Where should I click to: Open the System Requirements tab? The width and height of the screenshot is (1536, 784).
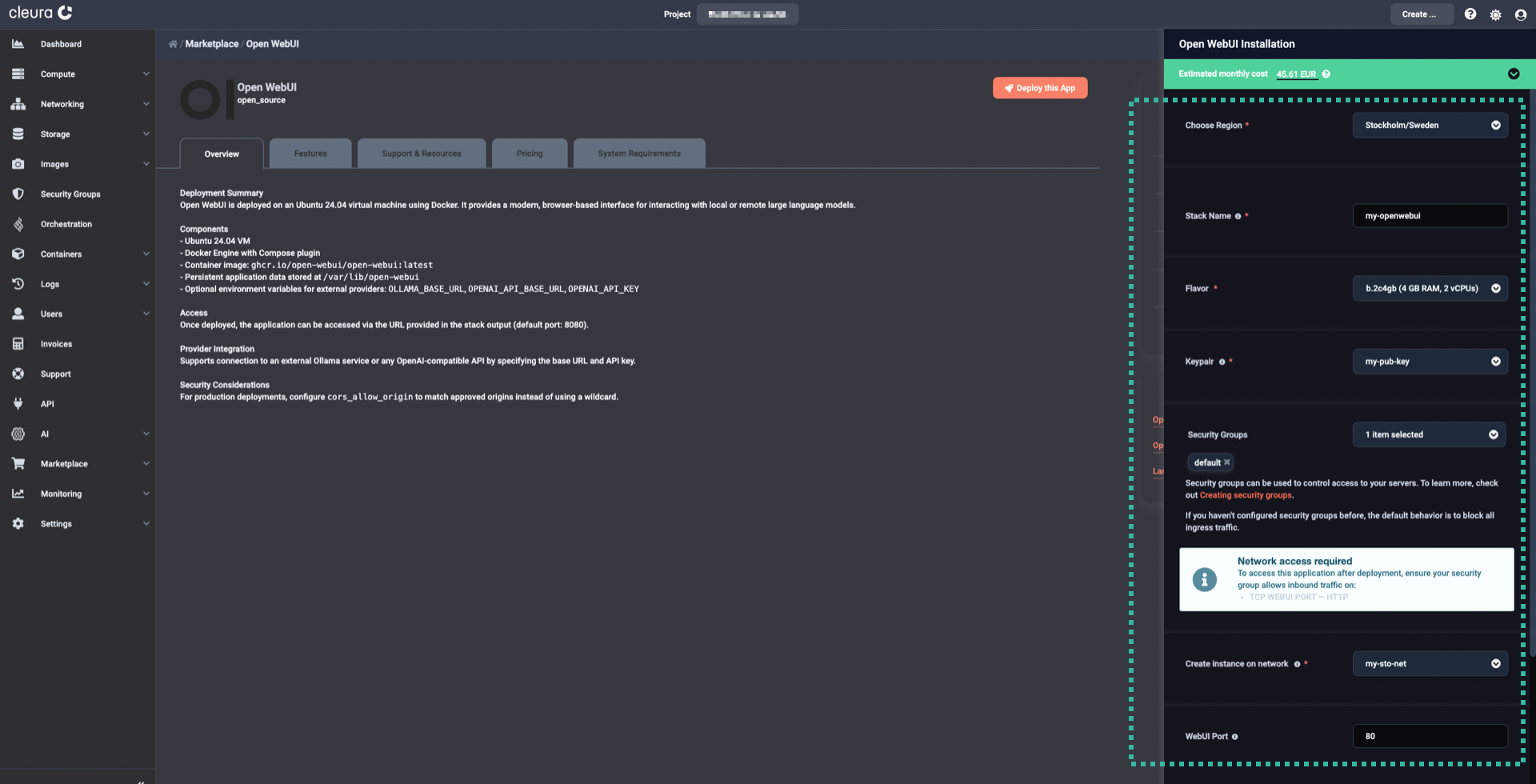(638, 153)
